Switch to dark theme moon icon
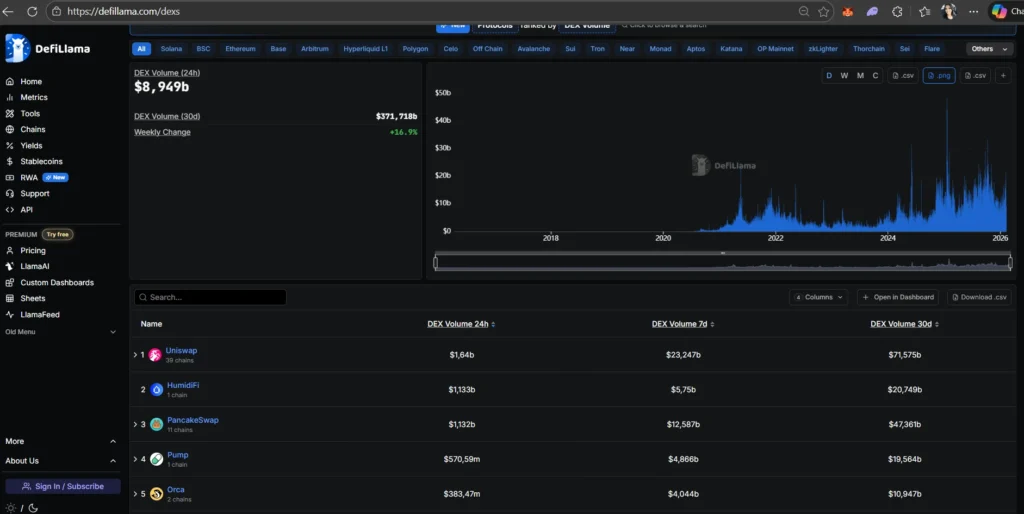This screenshot has width=1024, height=514. pyautogui.click(x=33, y=508)
